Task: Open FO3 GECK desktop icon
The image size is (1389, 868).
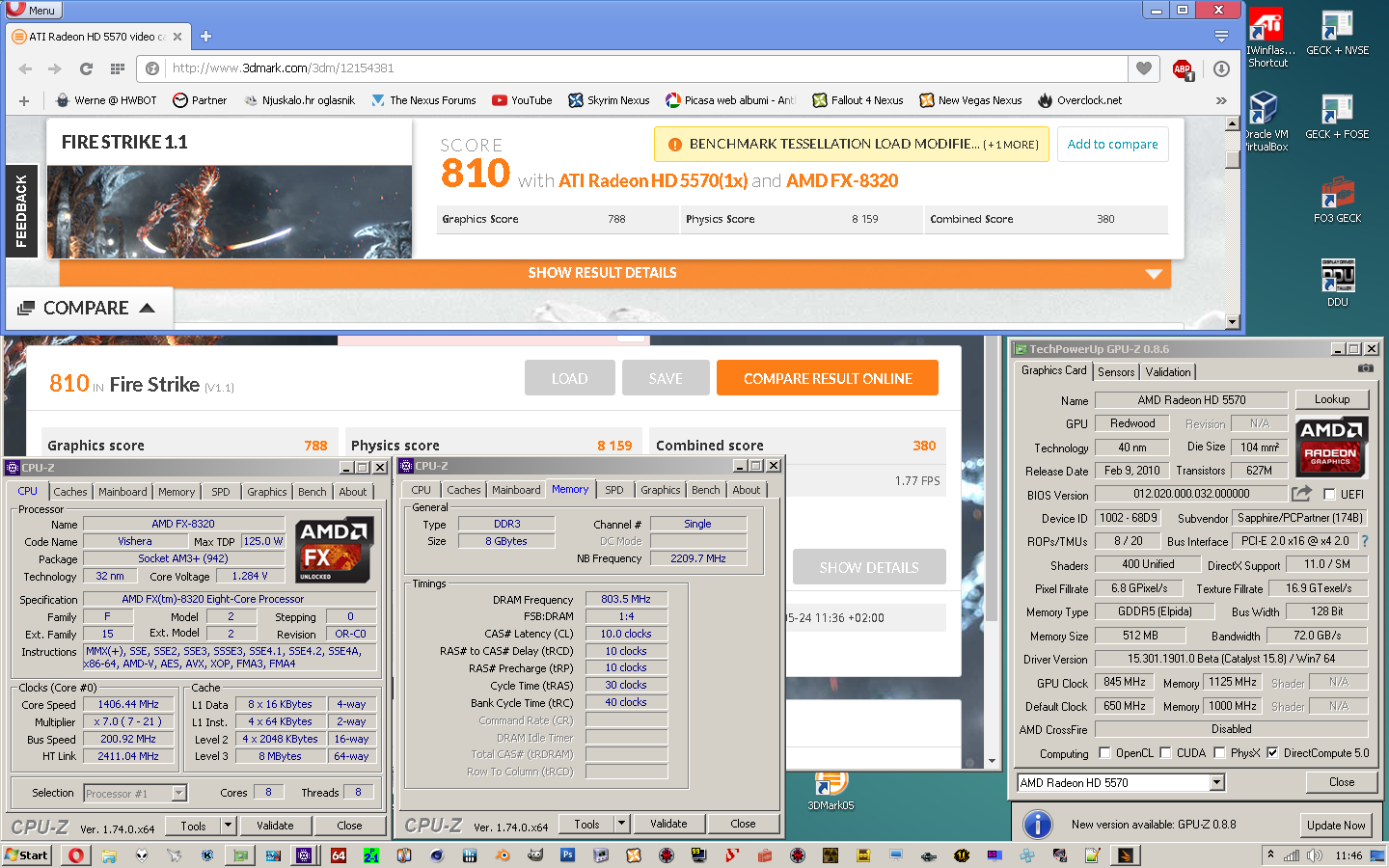Action: click(1337, 200)
